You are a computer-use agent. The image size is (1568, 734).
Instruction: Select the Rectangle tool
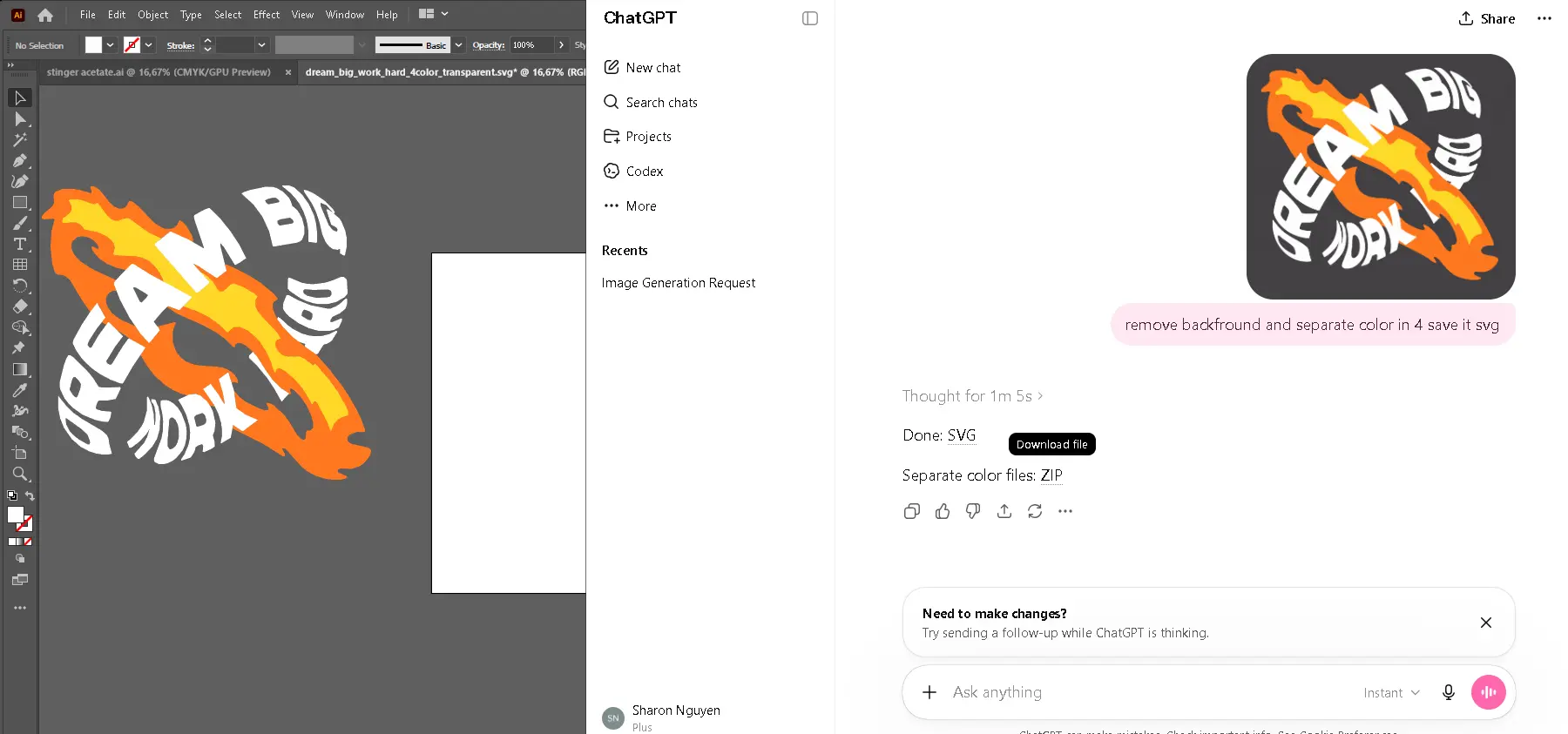(20, 202)
